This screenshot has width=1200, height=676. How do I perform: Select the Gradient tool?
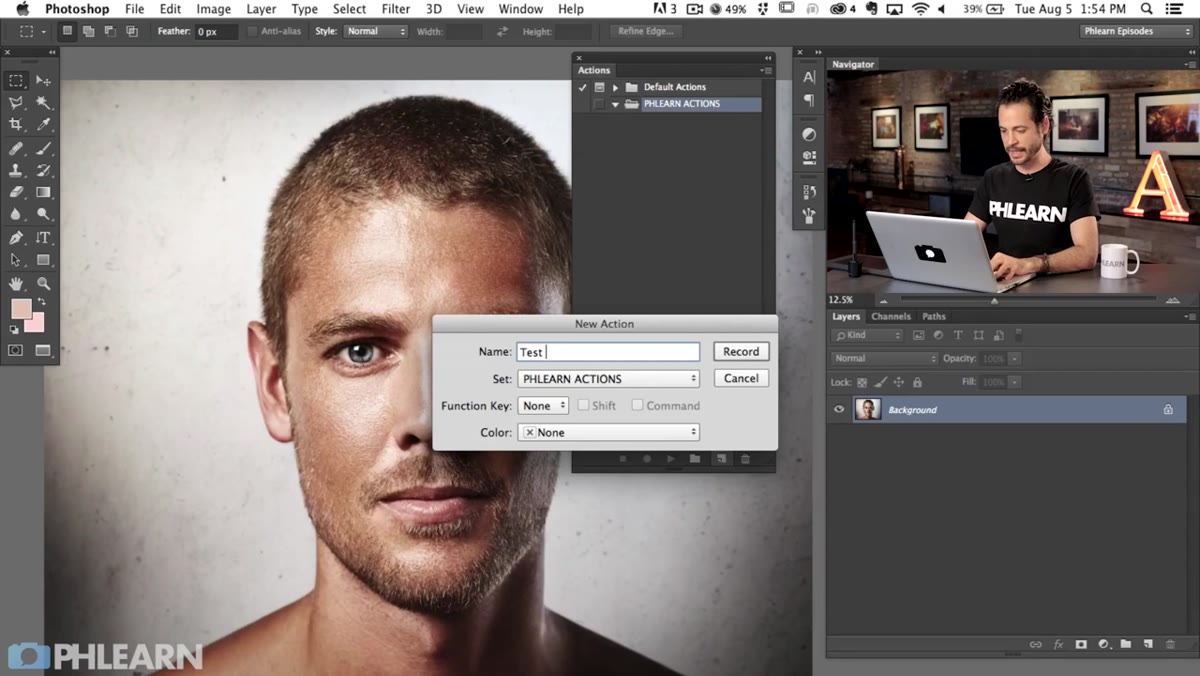point(43,192)
